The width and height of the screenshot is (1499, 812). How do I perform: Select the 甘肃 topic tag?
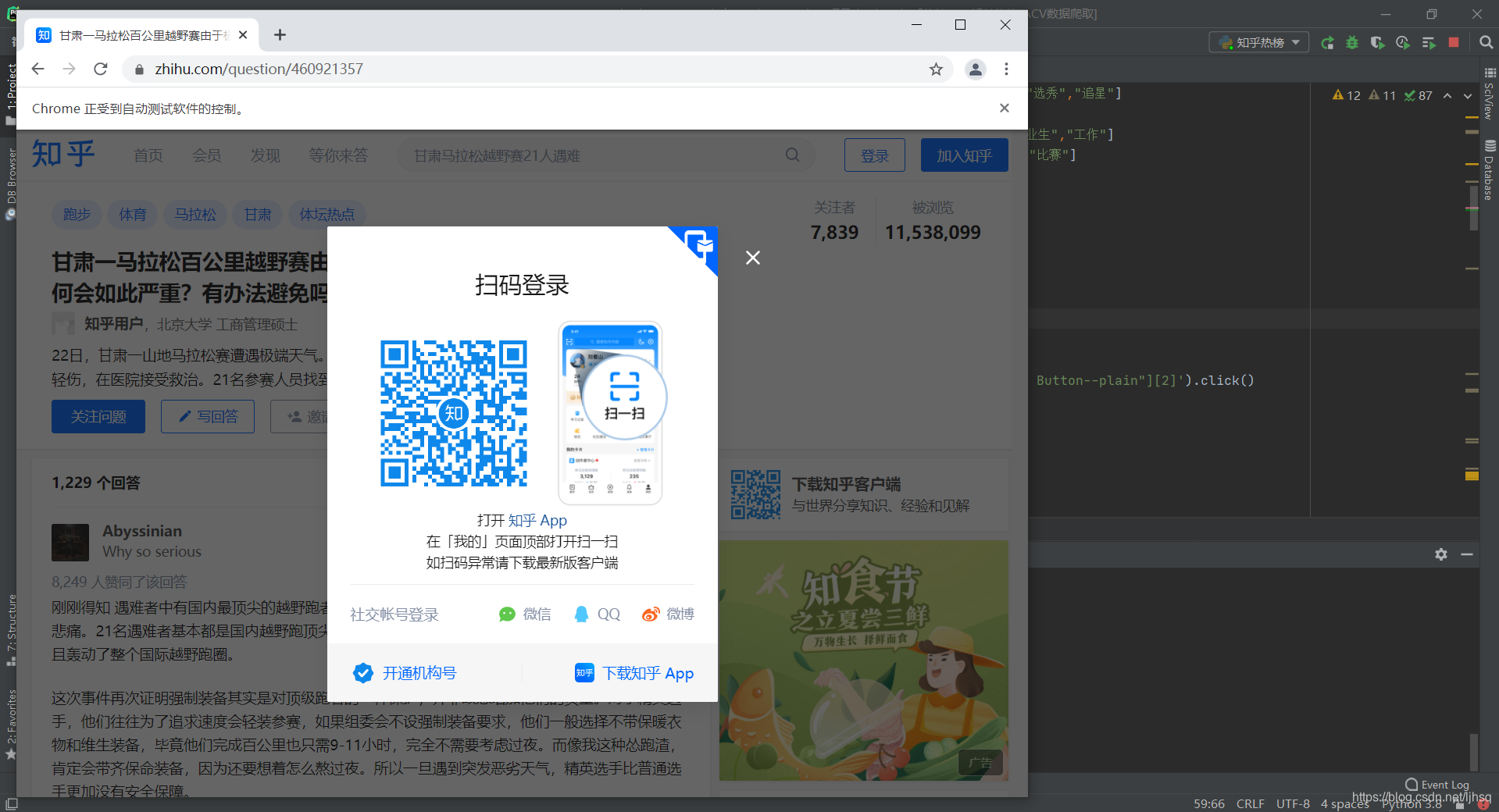[x=258, y=214]
